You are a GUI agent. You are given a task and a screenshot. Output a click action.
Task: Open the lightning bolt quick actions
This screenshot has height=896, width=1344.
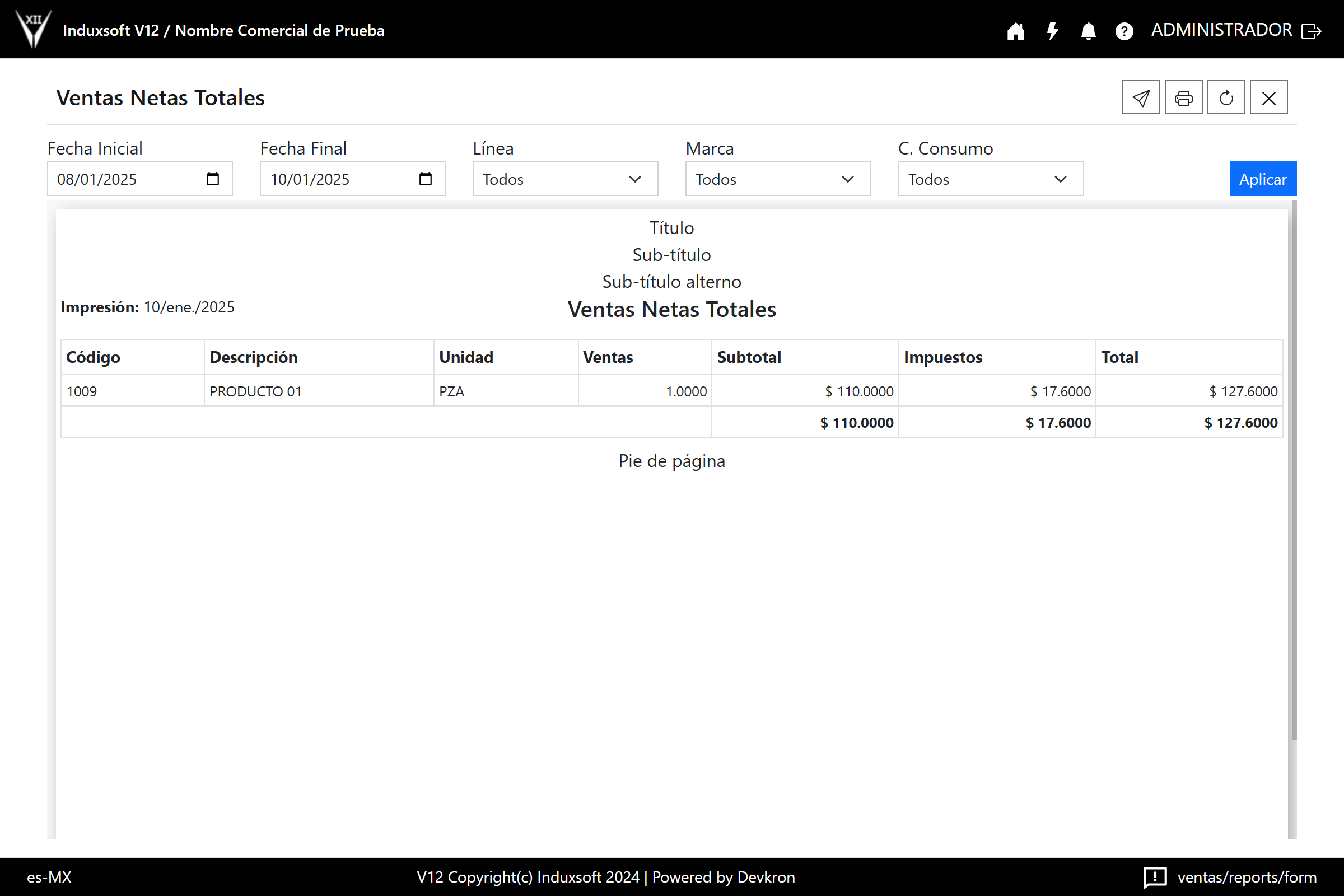1052,31
